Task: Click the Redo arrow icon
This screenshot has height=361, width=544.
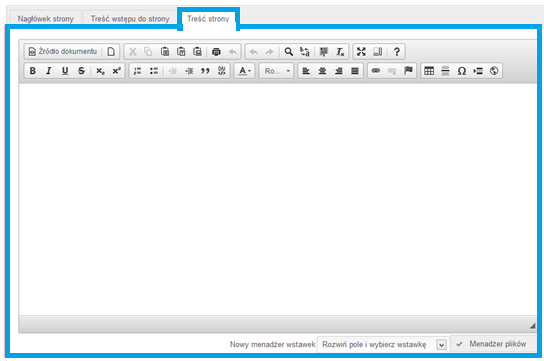Action: pos(270,52)
